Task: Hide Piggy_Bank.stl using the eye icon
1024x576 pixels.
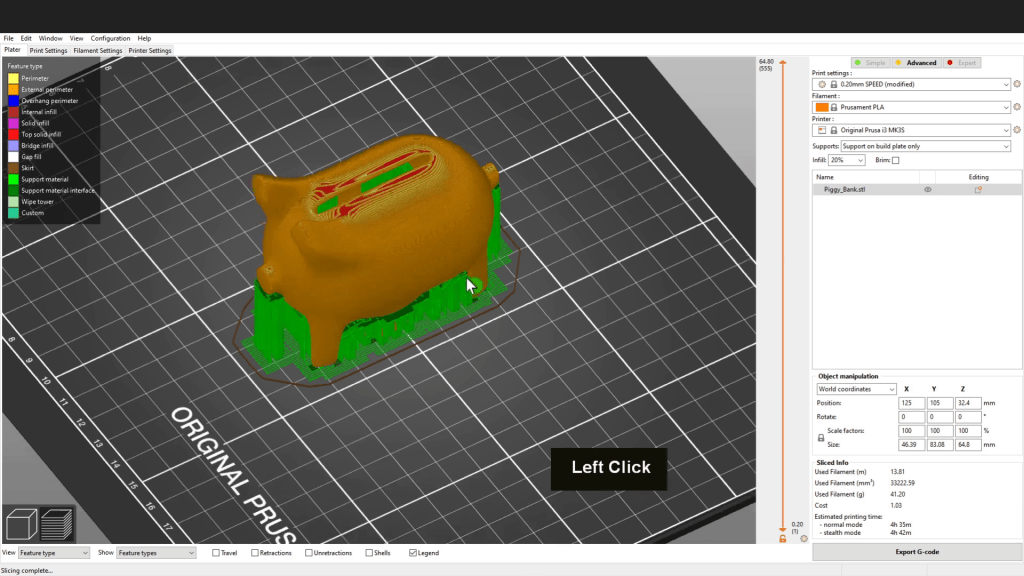Action: point(928,189)
